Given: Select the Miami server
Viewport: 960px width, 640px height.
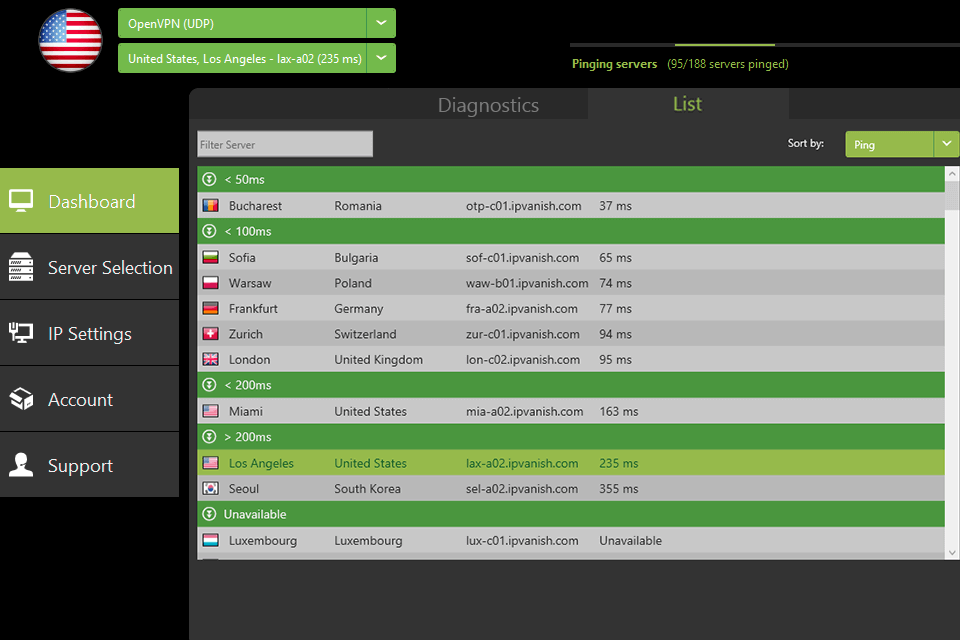Looking at the screenshot, I should pyautogui.click(x=571, y=411).
